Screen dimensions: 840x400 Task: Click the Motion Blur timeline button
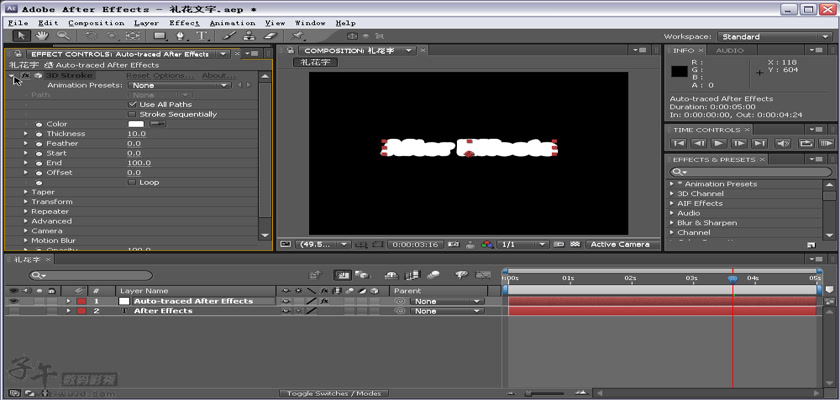[x=433, y=275]
